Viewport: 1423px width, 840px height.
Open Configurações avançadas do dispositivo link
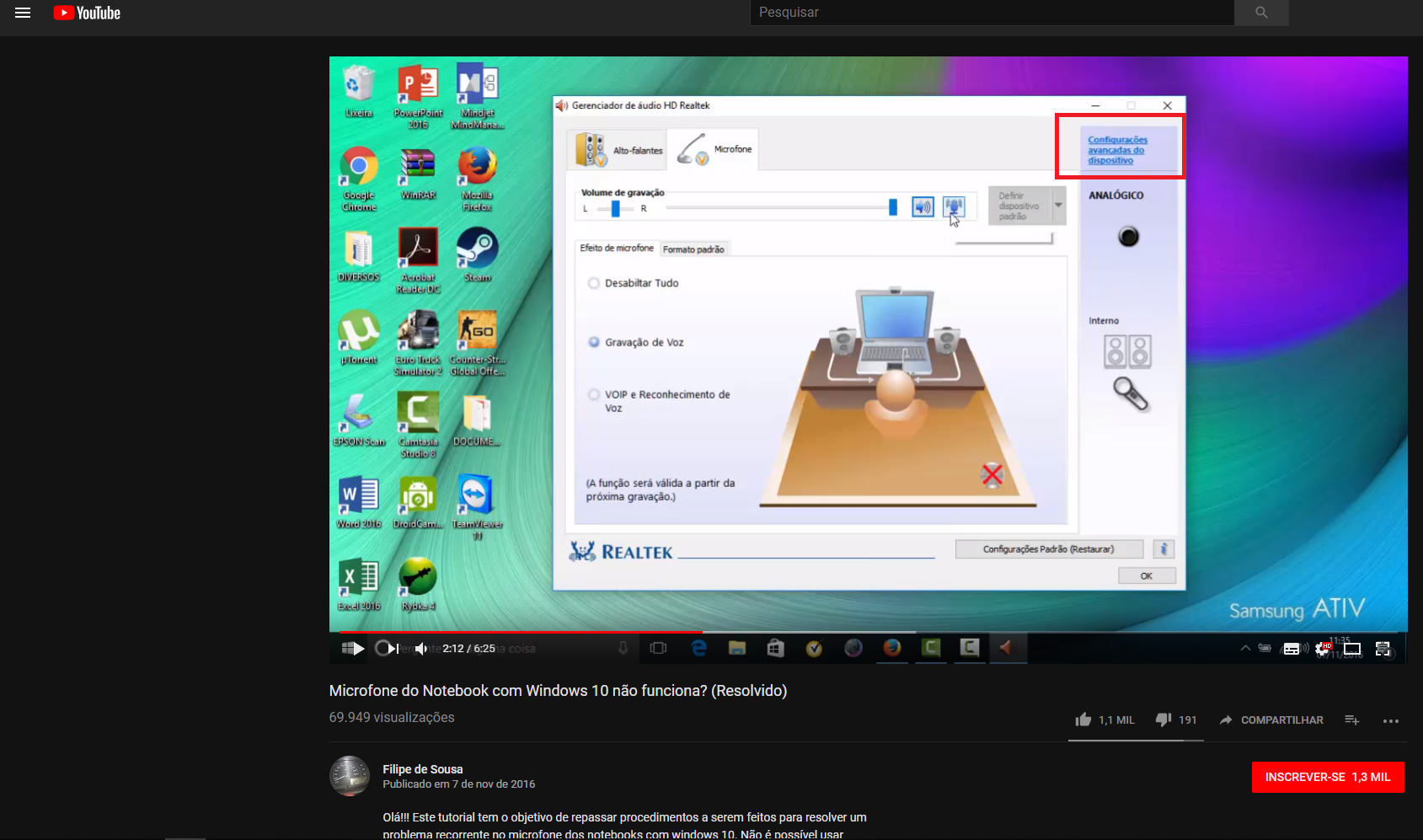tap(1118, 150)
